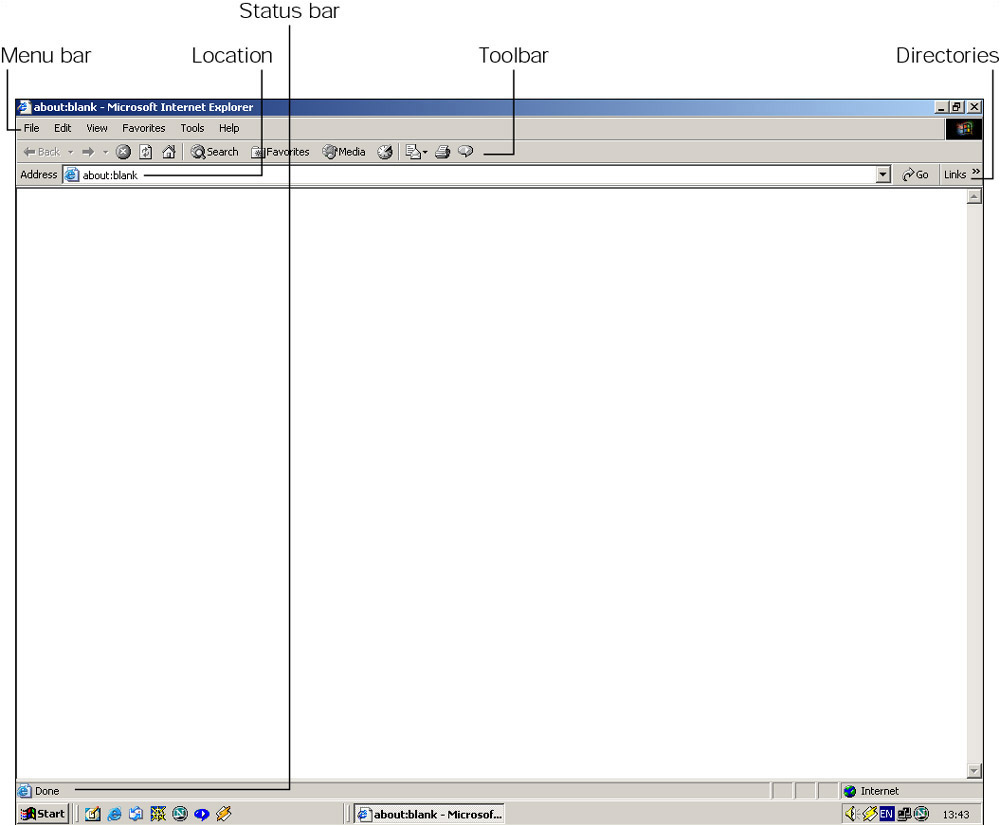Go to the Home page icon

168,152
